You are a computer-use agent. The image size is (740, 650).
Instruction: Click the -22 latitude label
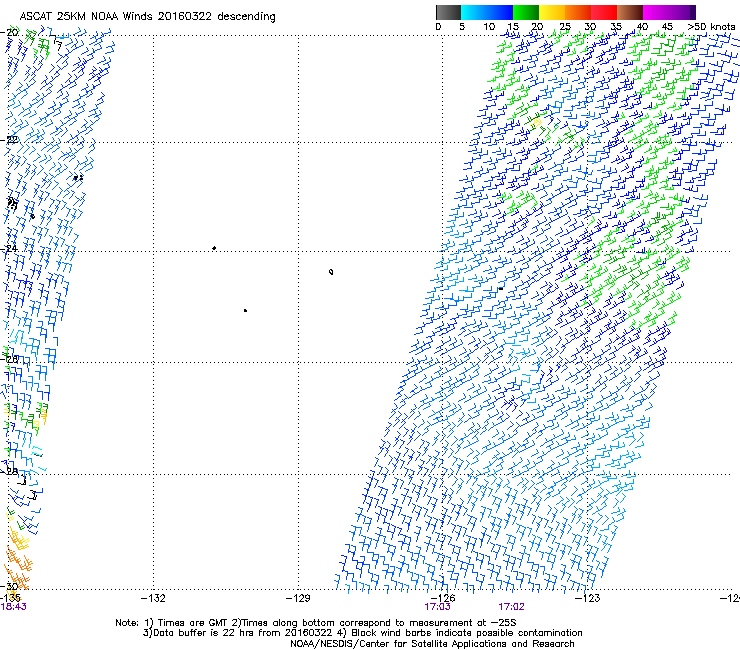coord(11,140)
